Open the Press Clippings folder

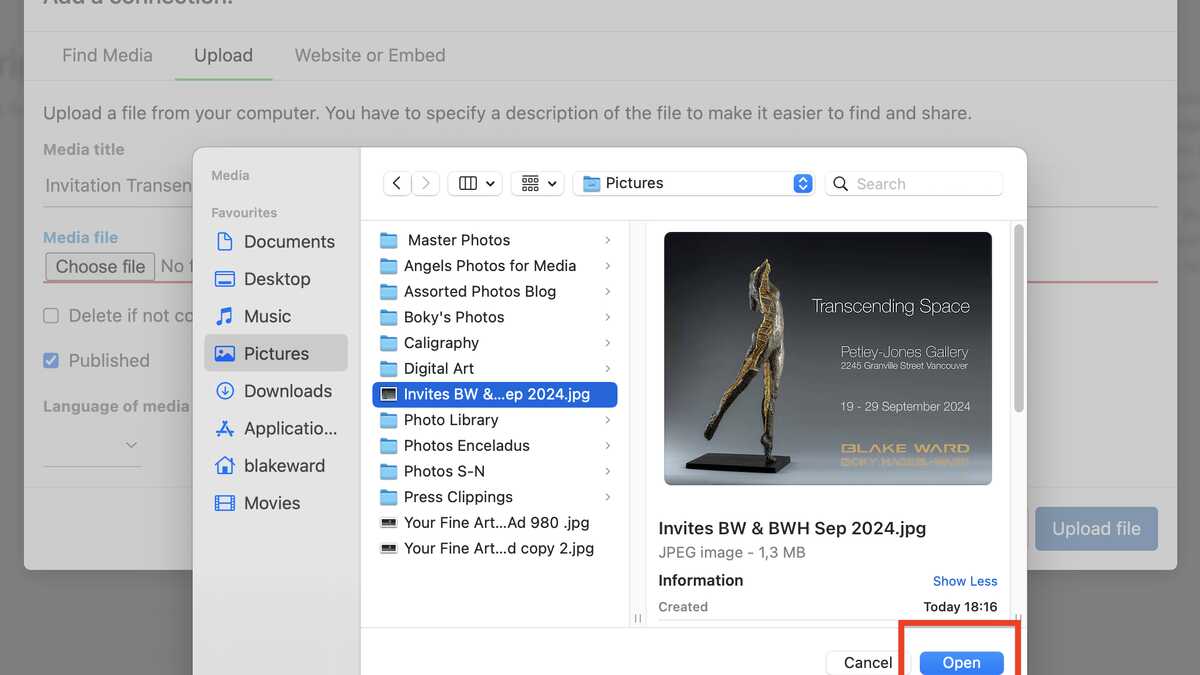[495, 497]
